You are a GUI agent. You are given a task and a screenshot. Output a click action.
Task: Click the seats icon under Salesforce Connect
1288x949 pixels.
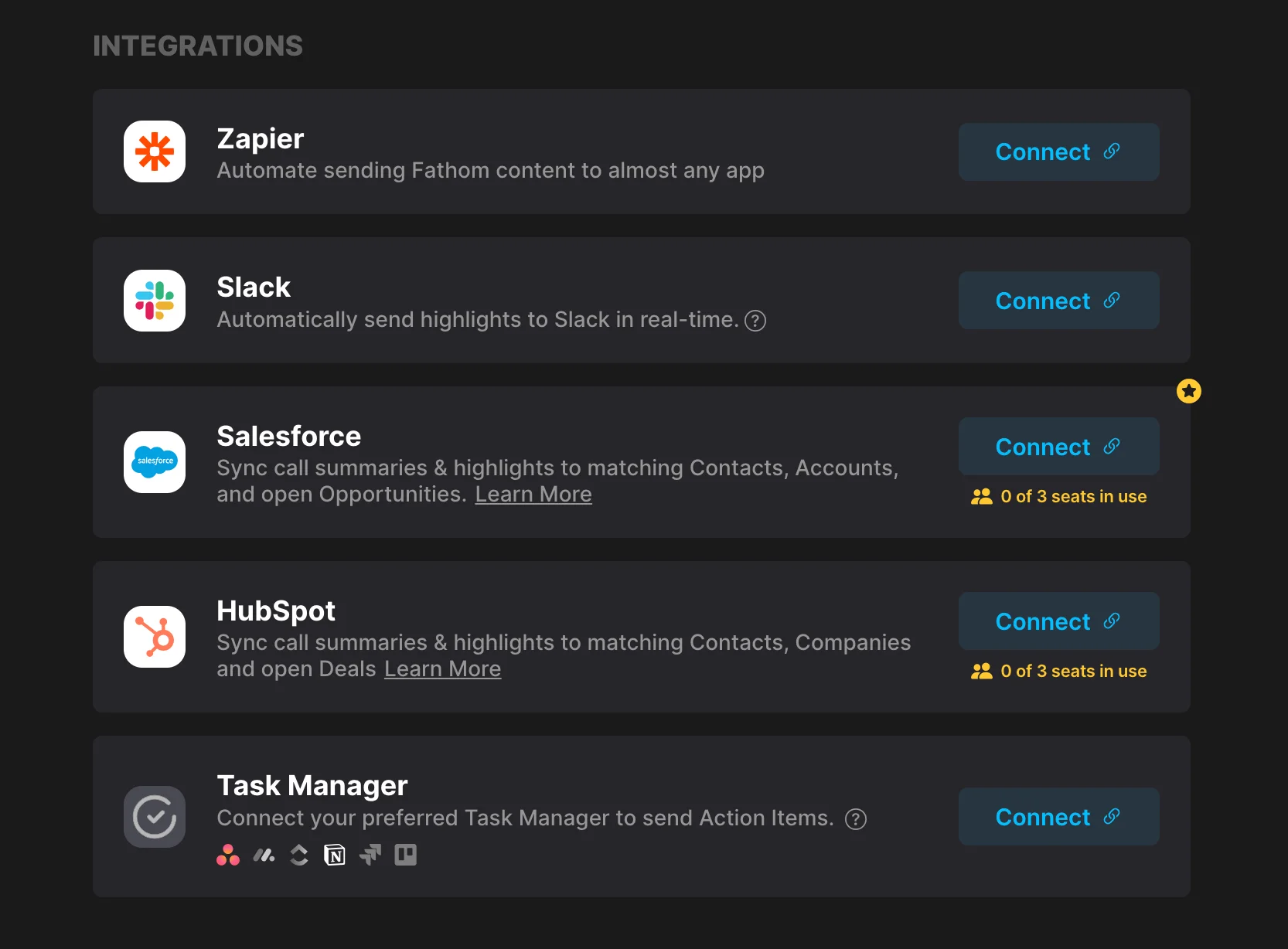[982, 497]
